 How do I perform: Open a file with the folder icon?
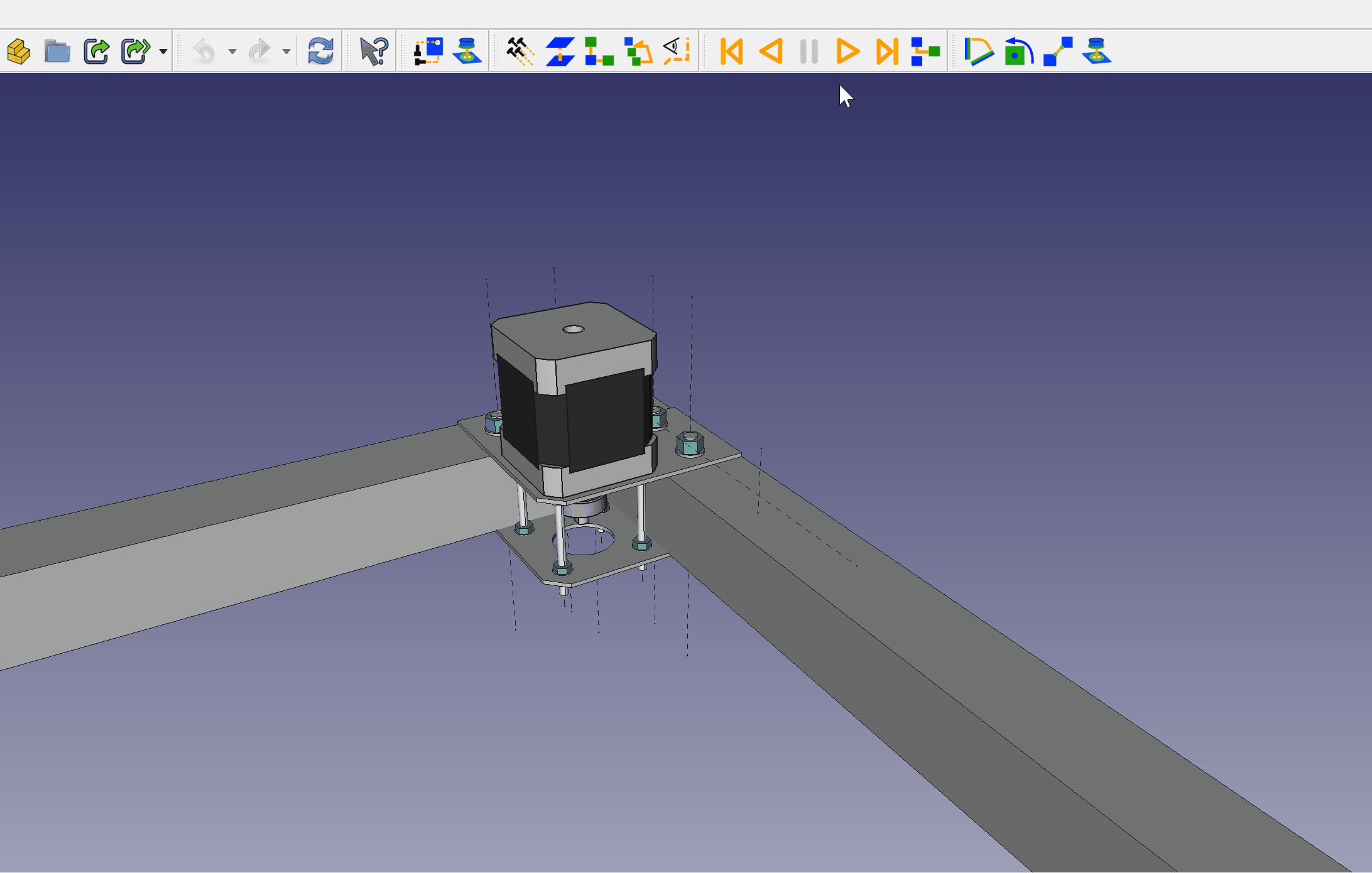57,52
